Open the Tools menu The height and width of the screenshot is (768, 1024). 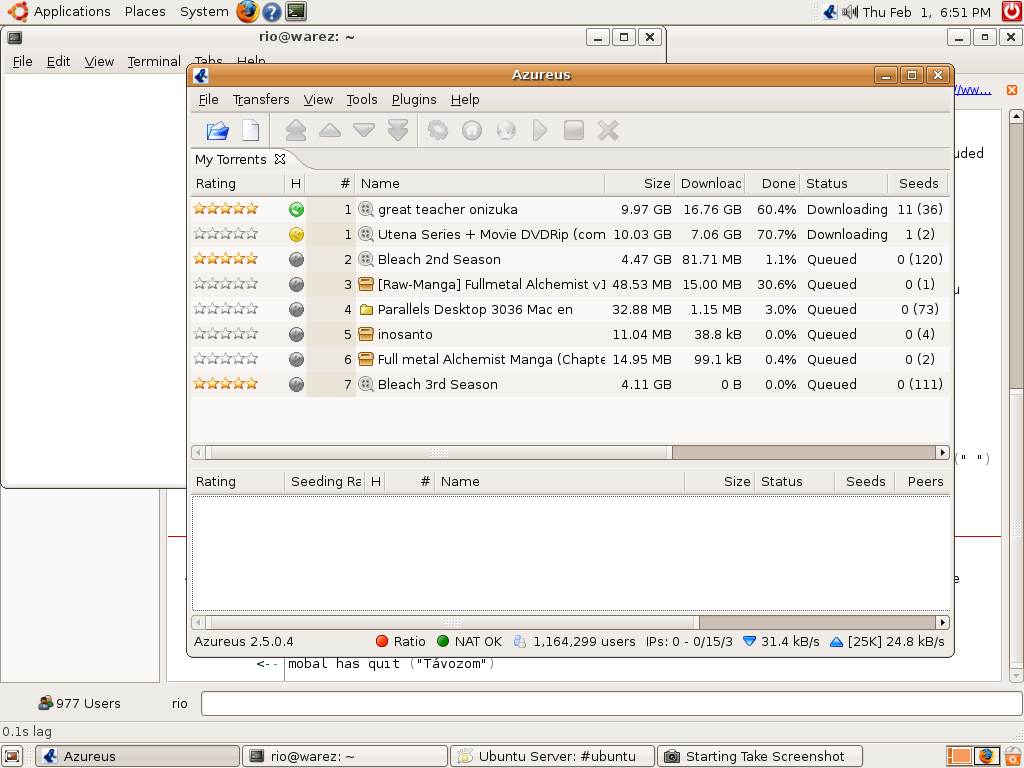click(x=362, y=99)
